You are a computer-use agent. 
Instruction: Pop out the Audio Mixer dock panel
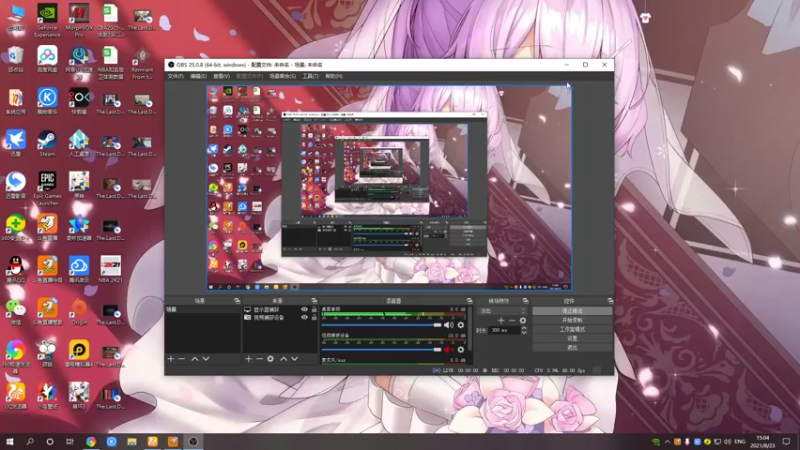(x=469, y=301)
